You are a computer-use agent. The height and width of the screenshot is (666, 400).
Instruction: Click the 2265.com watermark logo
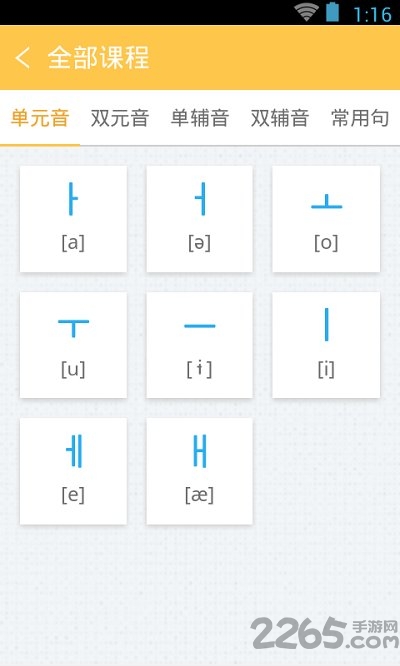324,633
